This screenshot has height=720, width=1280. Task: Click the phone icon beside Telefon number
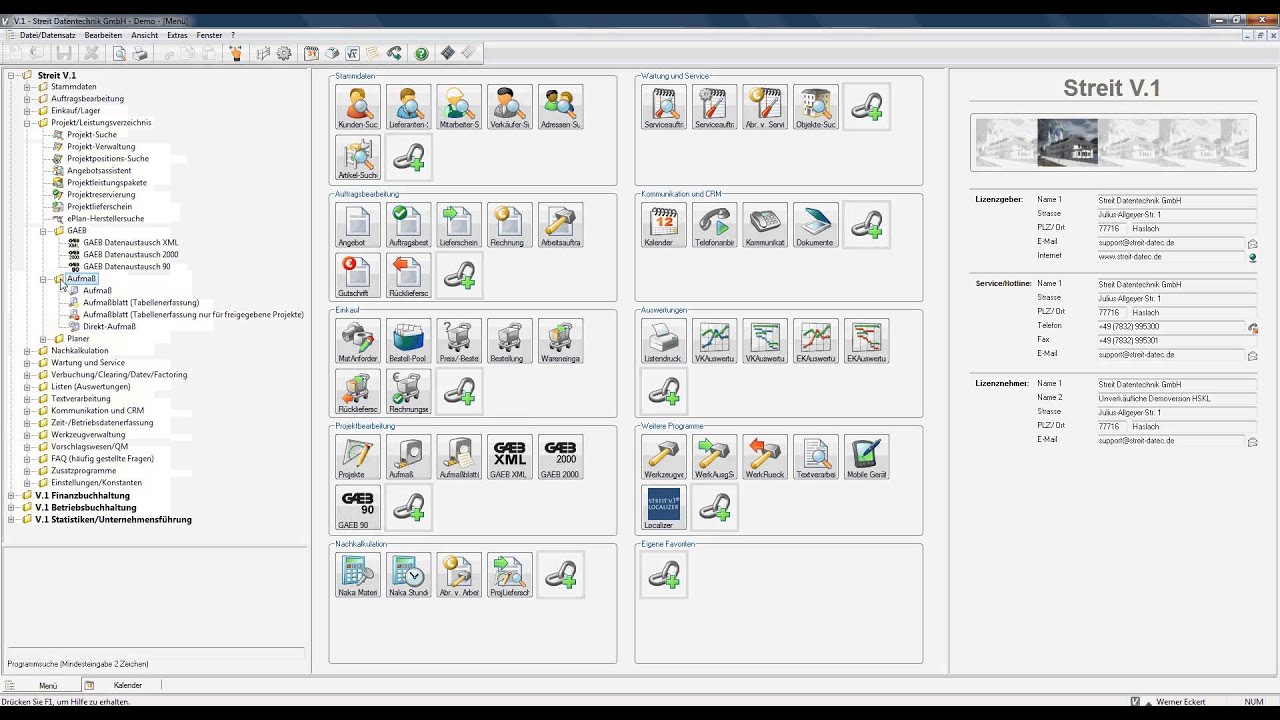click(1252, 327)
